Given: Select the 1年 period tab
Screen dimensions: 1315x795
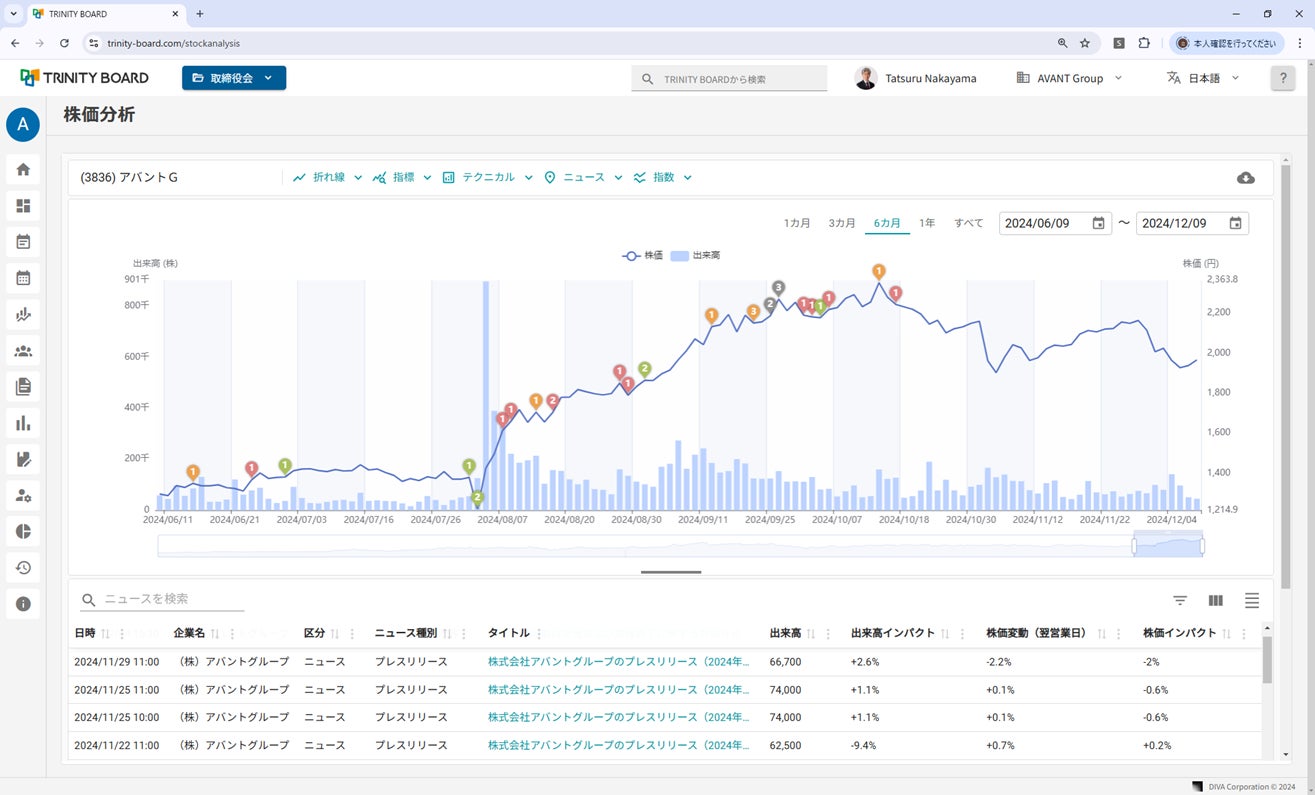Looking at the screenshot, I should pyautogui.click(x=927, y=223).
